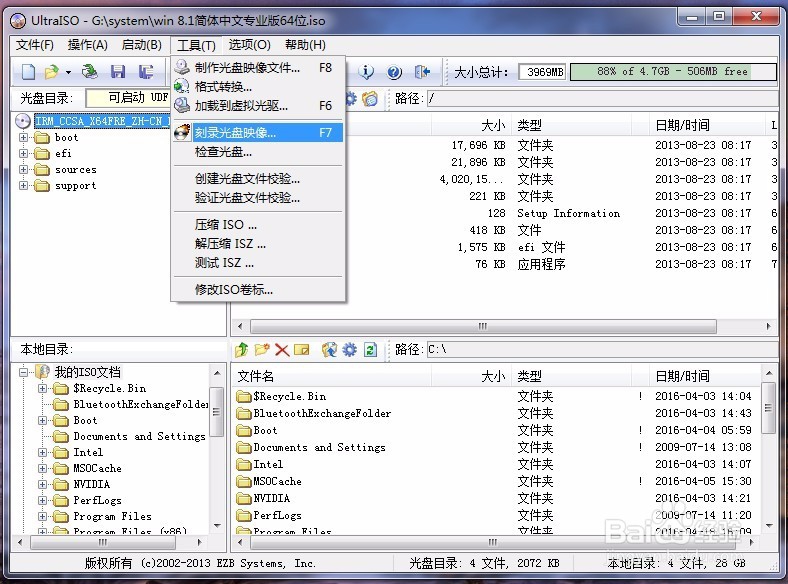
Task: Click the red X delete icon
Action: pyautogui.click(x=282, y=349)
